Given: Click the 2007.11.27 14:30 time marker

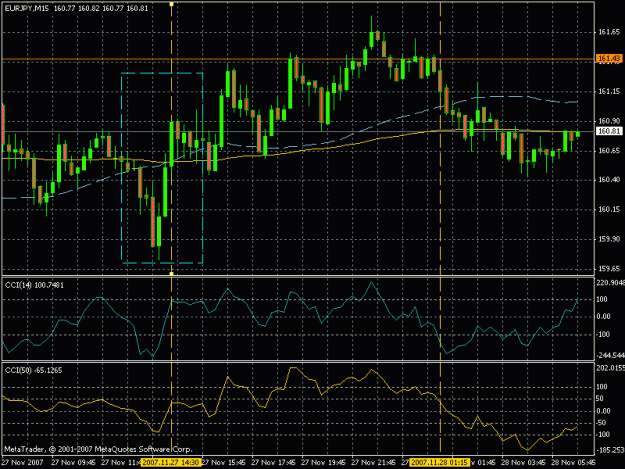Looking at the screenshot, I should point(171,463).
